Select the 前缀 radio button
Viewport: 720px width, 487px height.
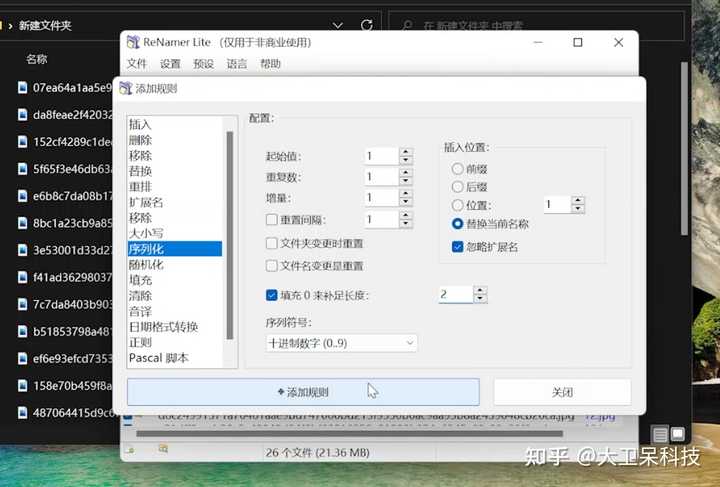(x=457, y=168)
